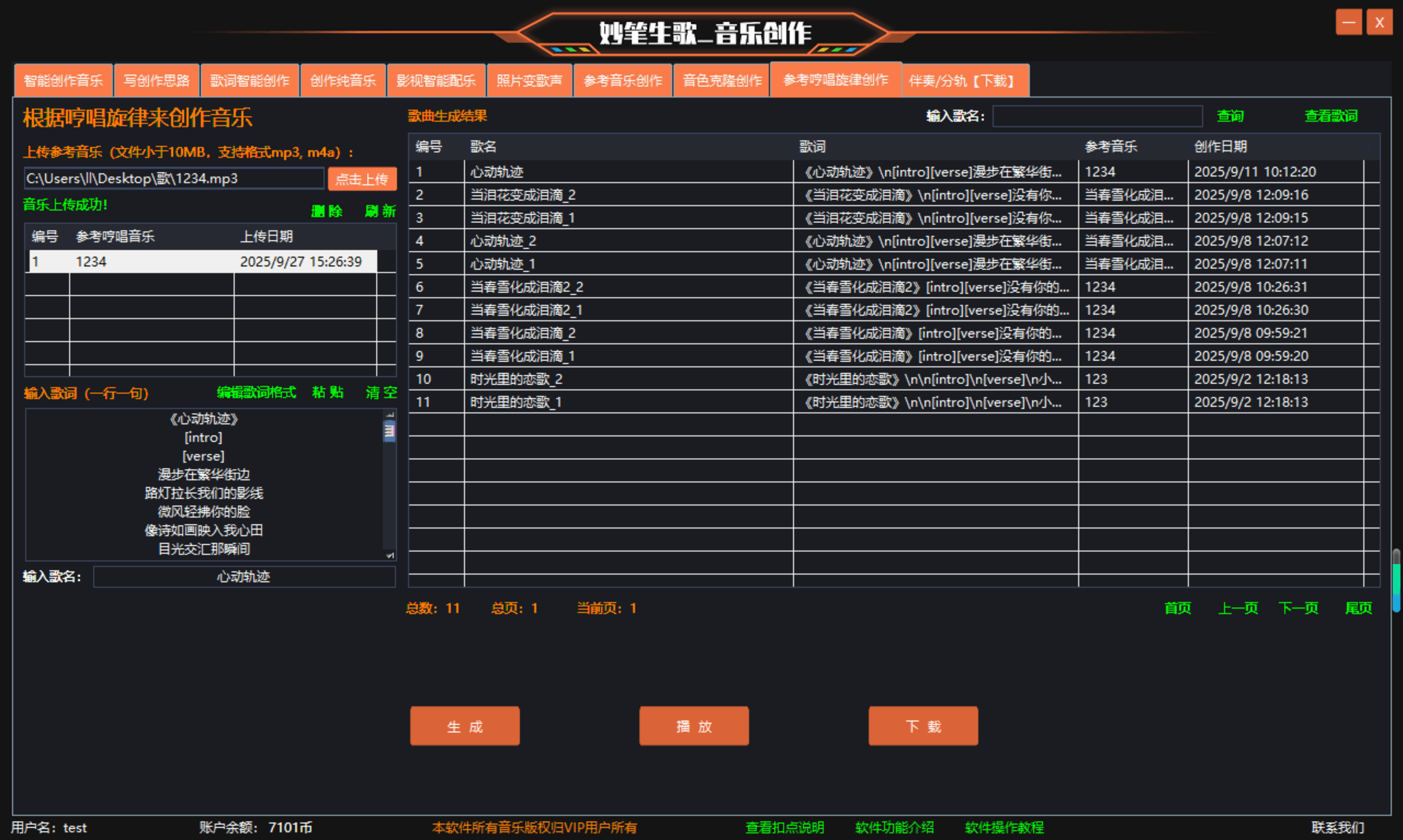Viewport: 1403px width, 840px height.
Task: Go to 下一页 in results pagination
Action: pos(1298,608)
